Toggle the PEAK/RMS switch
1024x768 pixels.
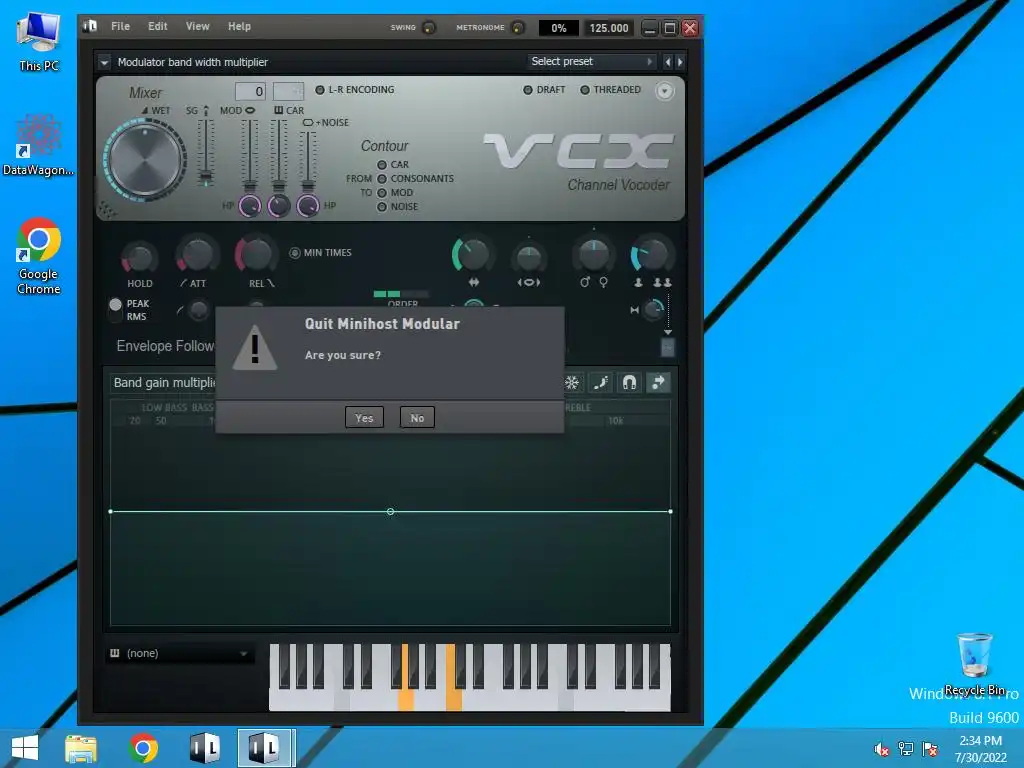click(116, 310)
